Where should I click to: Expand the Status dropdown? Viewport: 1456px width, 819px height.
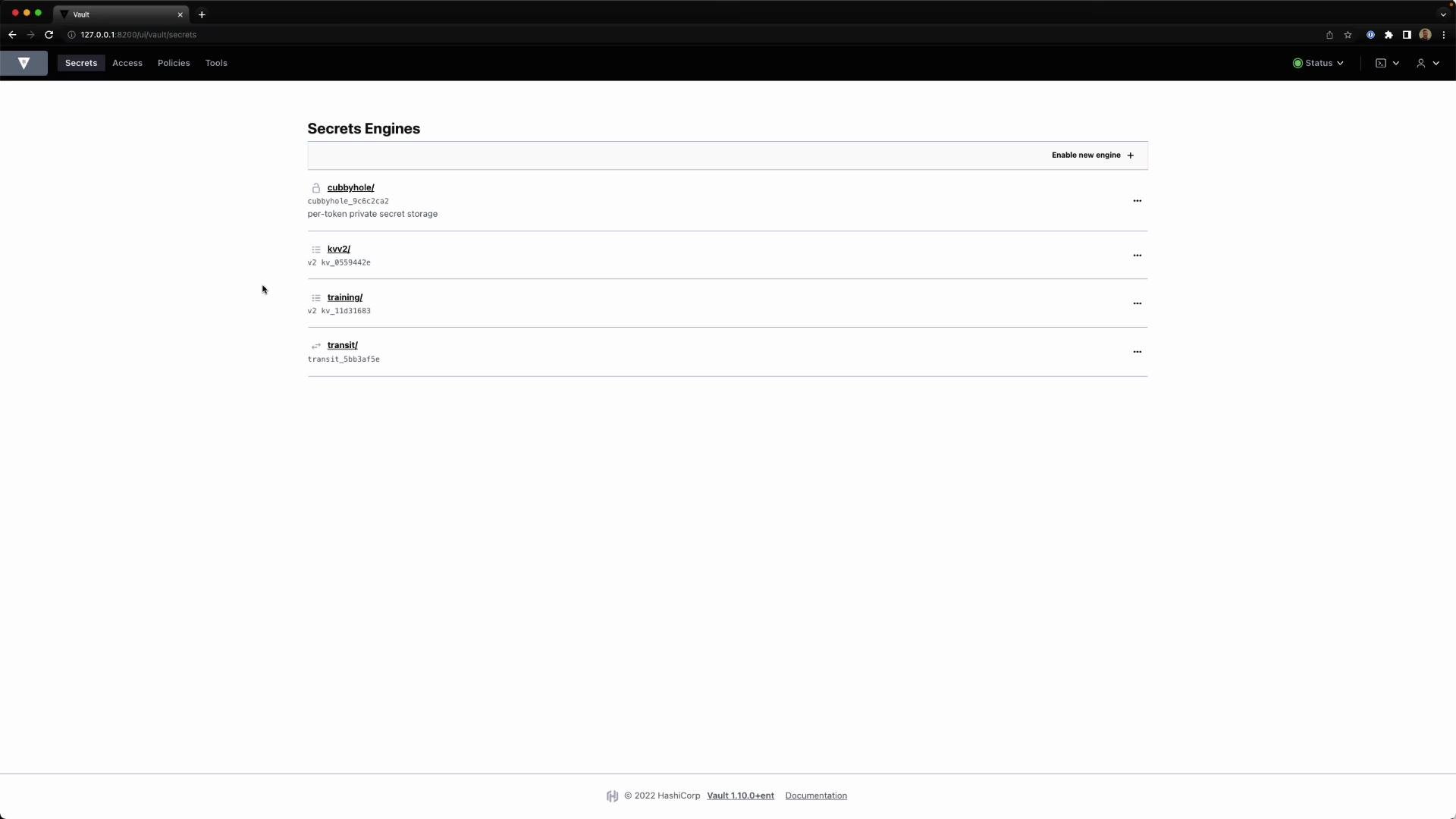tap(1319, 63)
